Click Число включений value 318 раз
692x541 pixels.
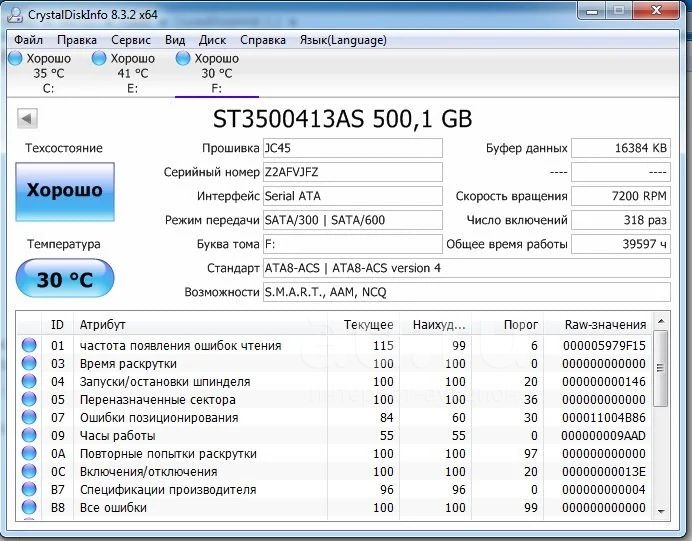click(621, 220)
